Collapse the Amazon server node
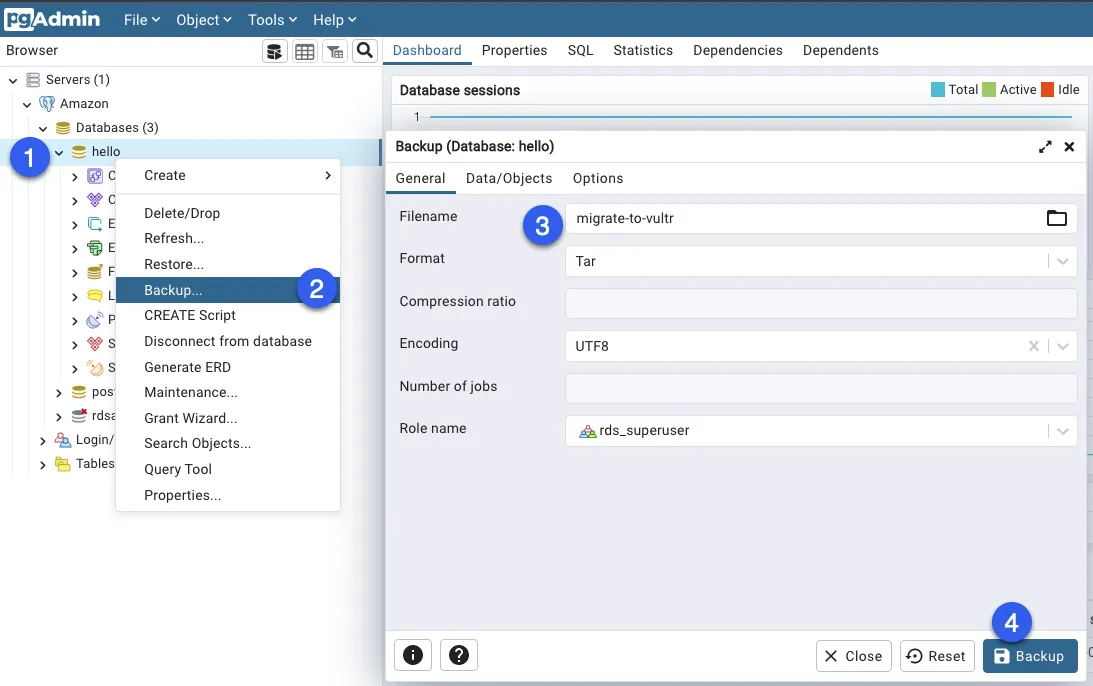The height and width of the screenshot is (686, 1093). (x=27, y=105)
